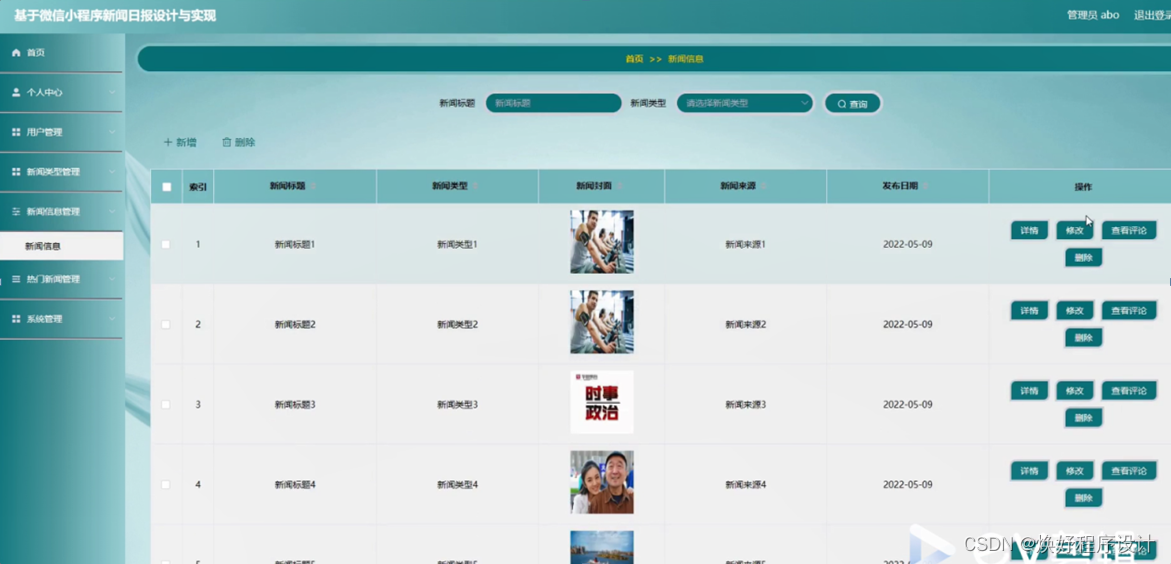Click the grid icon beside 用户管理
This screenshot has height=564, width=1171.
pos(16,131)
